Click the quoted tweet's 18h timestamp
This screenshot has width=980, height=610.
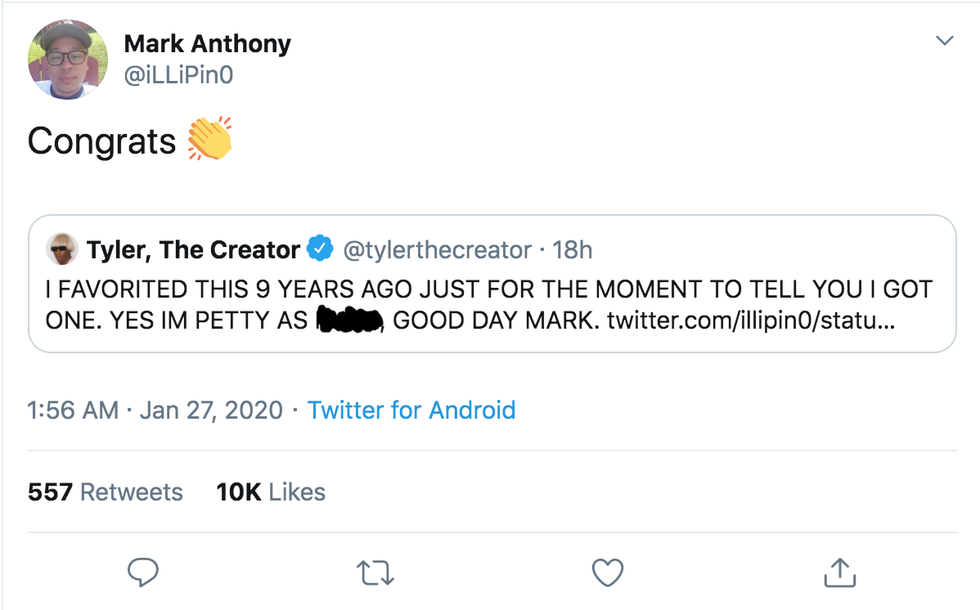pos(573,249)
